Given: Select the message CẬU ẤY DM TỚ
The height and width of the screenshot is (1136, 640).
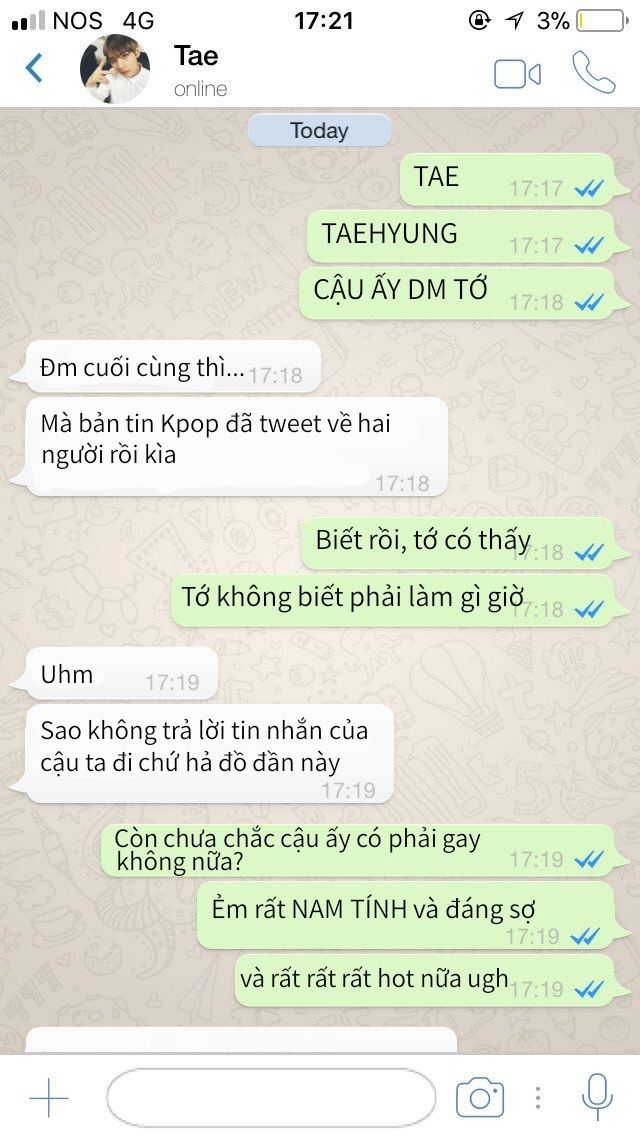Looking at the screenshot, I should [x=457, y=293].
